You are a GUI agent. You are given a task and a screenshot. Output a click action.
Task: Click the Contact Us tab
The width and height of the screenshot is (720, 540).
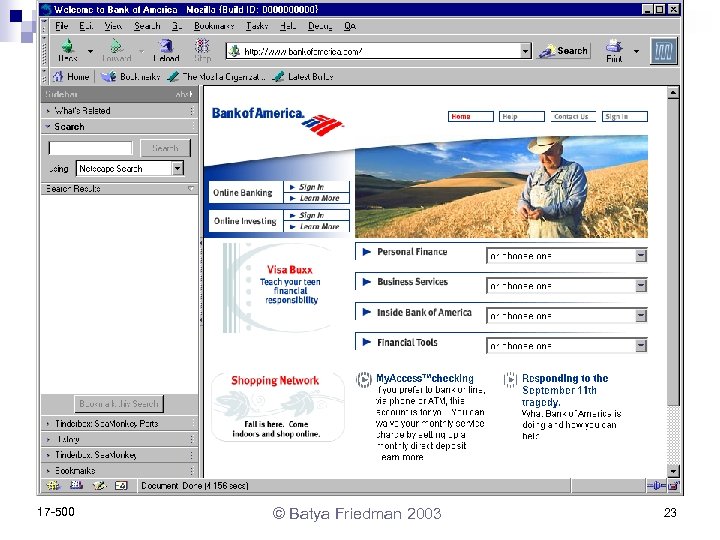click(x=573, y=117)
